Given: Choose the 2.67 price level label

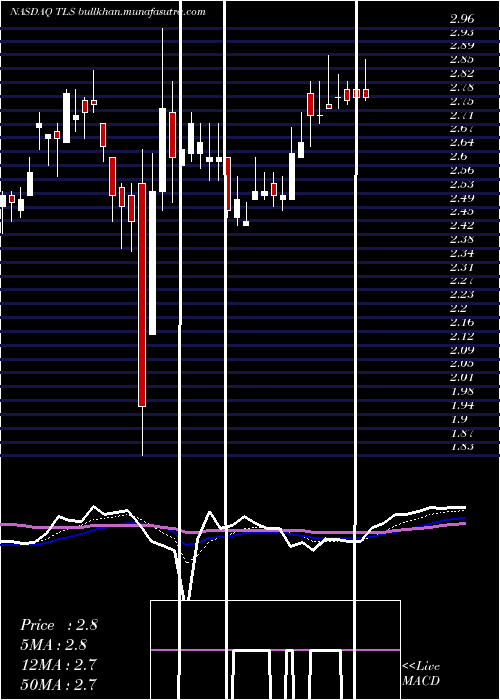Looking at the screenshot, I should (x=462, y=129).
